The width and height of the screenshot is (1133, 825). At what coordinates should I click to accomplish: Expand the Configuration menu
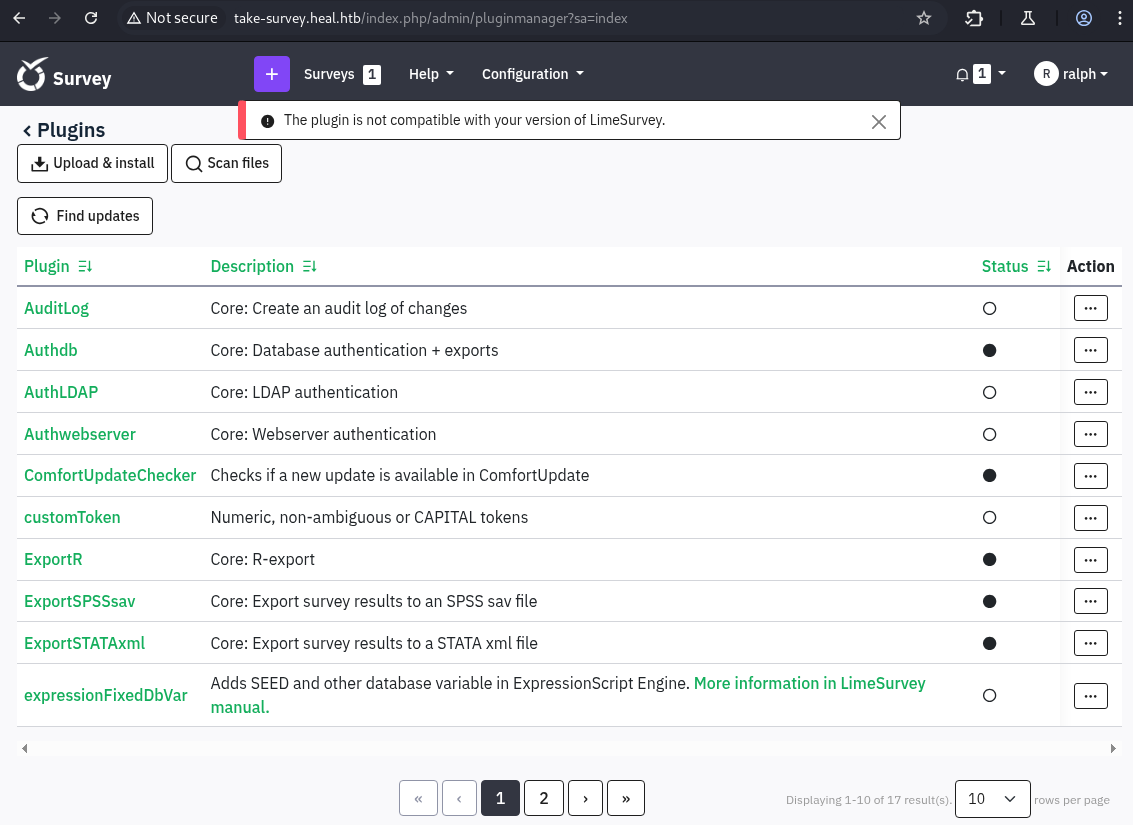(532, 74)
